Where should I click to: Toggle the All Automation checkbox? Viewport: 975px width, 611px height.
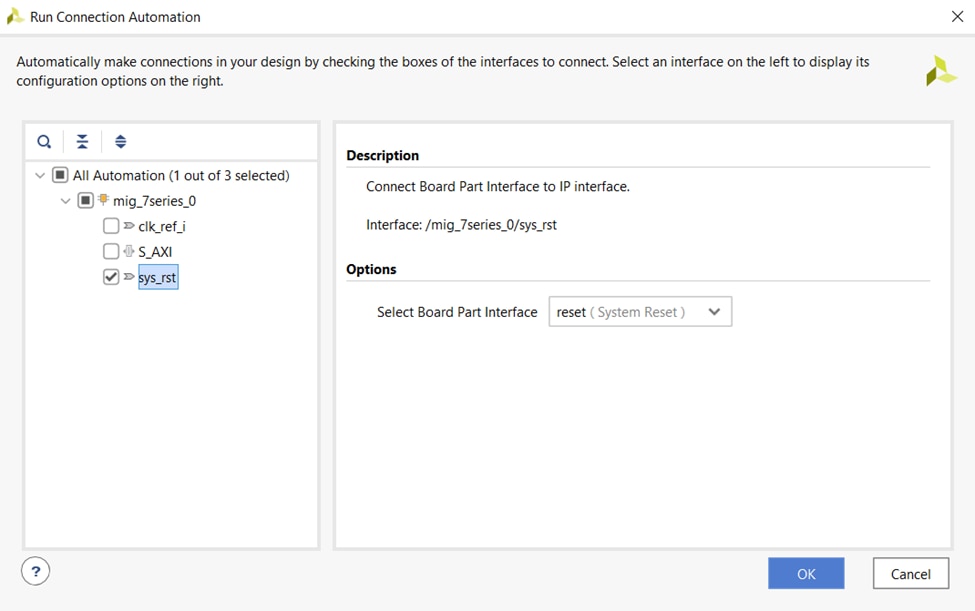(x=60, y=175)
